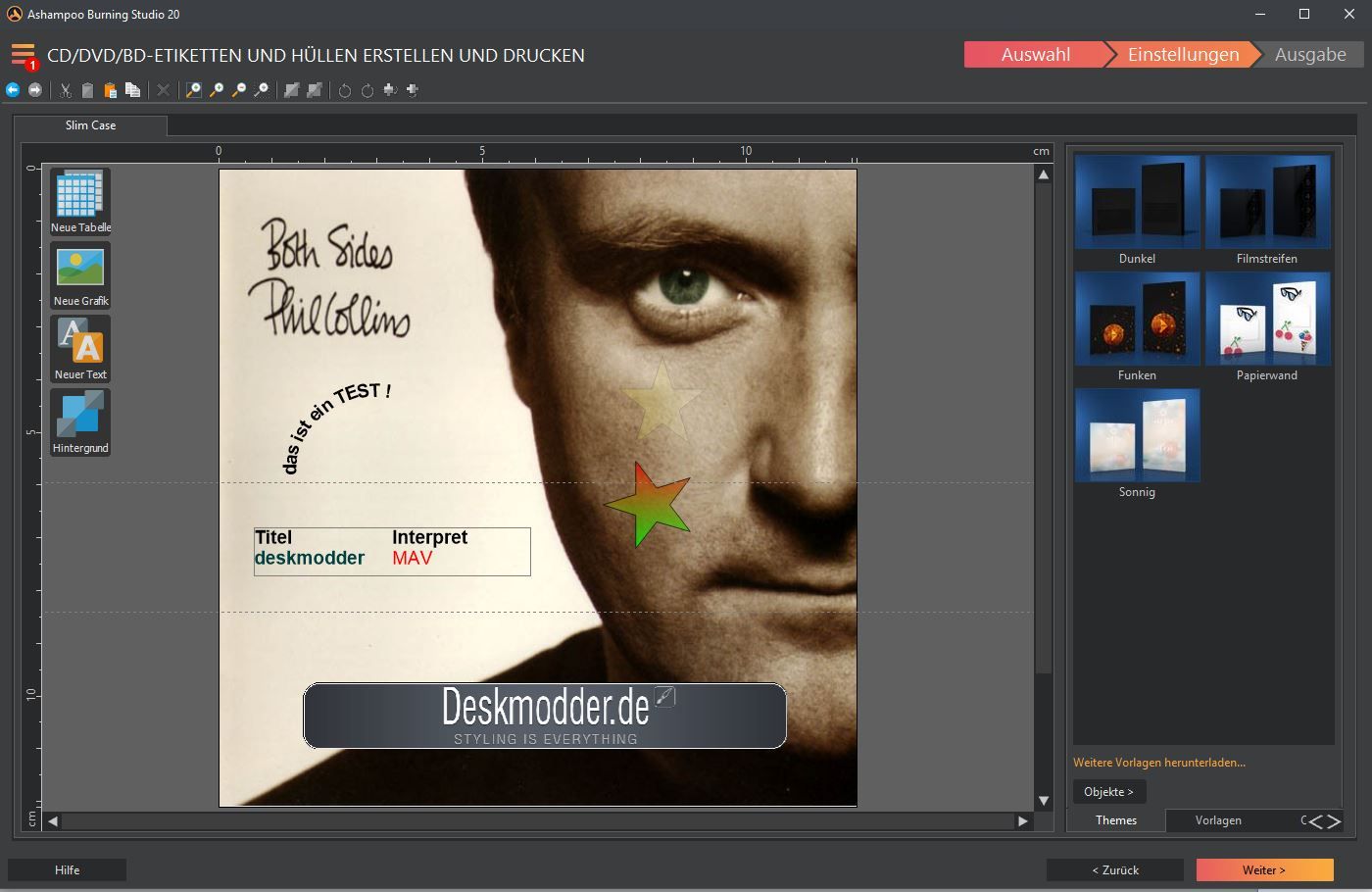Click the grey forward arrow toolbar icon
This screenshot has height=892, width=1372.
tap(35, 90)
